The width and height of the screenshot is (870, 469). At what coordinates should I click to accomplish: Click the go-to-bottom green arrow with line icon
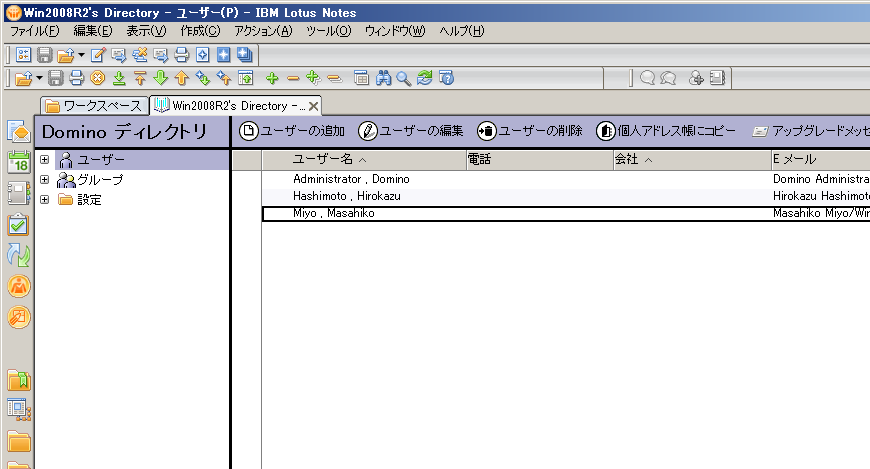pyautogui.click(x=119, y=78)
